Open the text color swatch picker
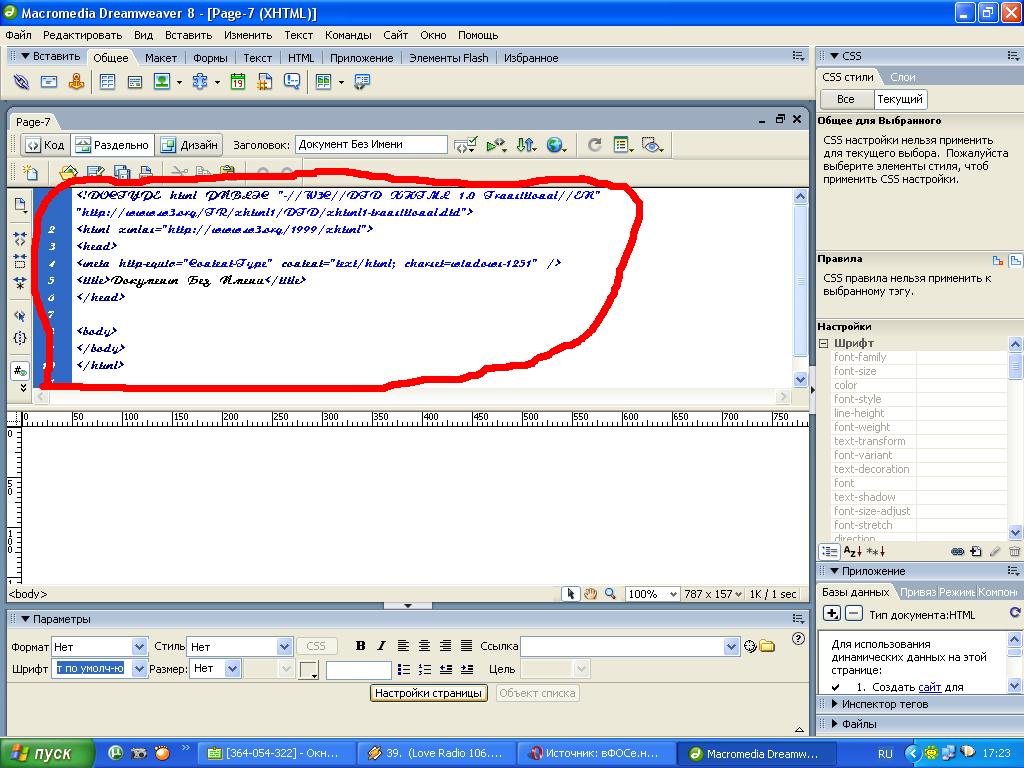 (309, 669)
